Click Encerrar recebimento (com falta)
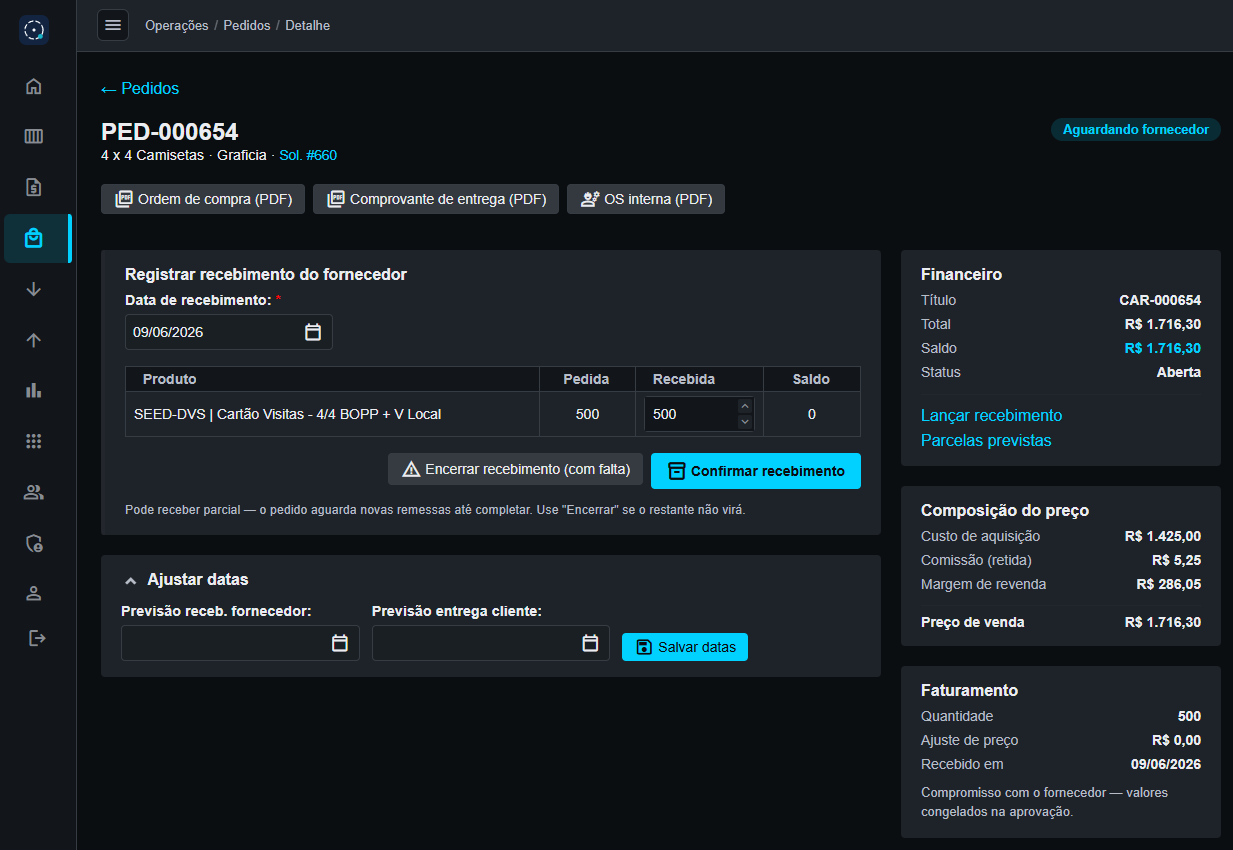The height and width of the screenshot is (850, 1233). (x=516, y=470)
